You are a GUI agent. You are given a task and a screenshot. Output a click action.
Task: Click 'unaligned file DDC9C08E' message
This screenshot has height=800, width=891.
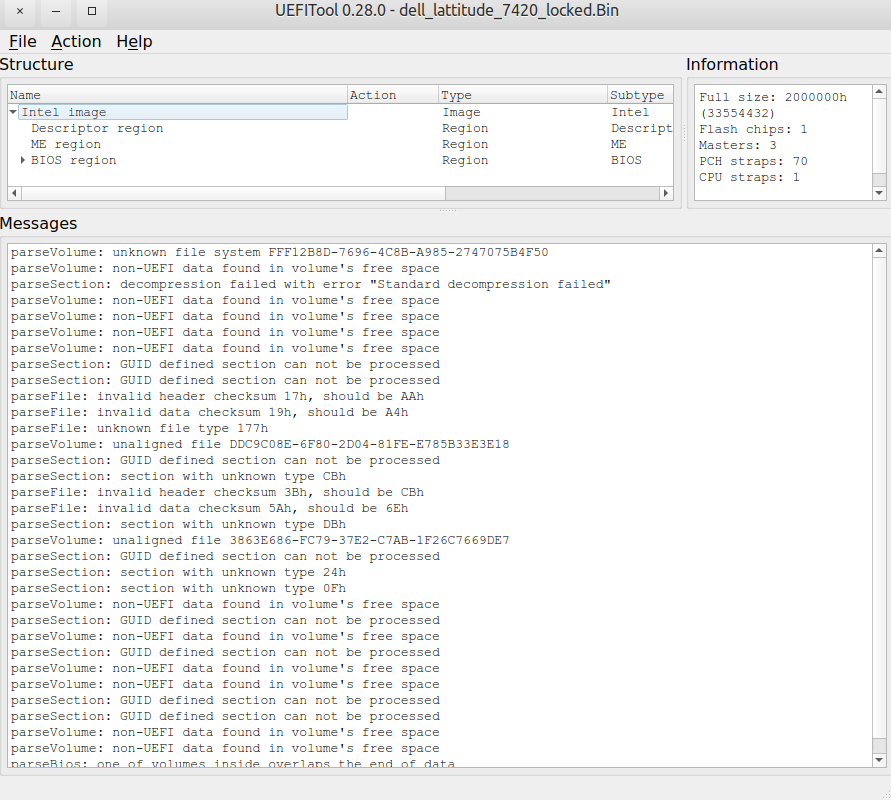tap(260, 444)
